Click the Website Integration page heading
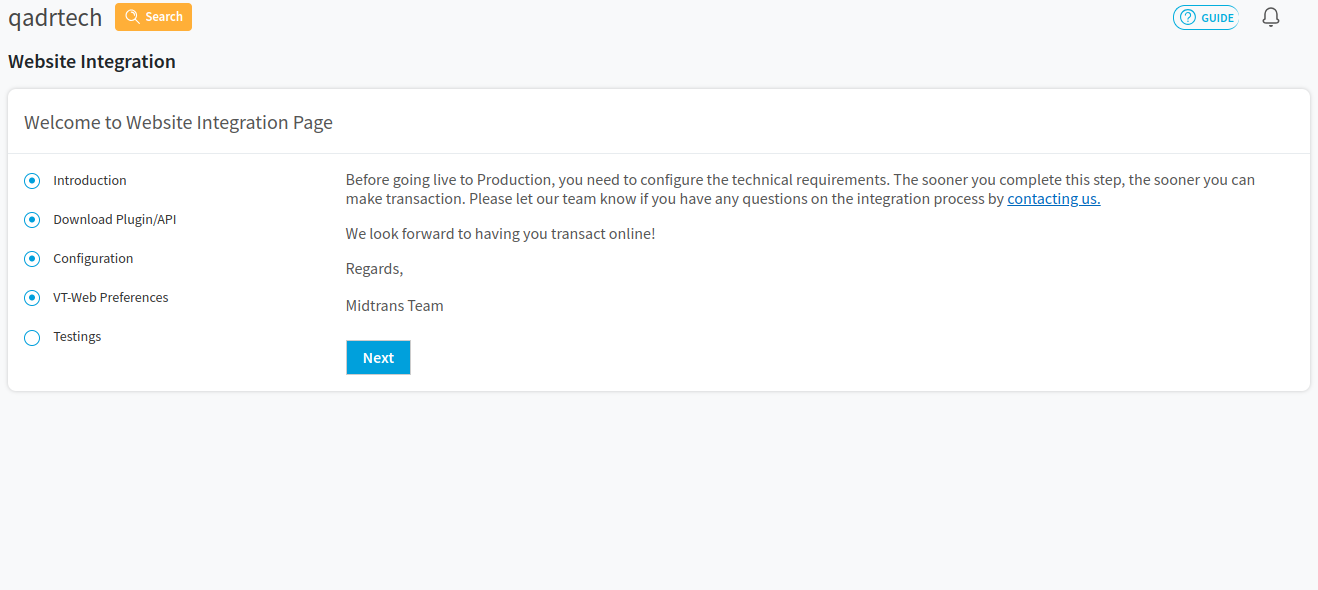This screenshot has height=590, width=1318. 92,62
